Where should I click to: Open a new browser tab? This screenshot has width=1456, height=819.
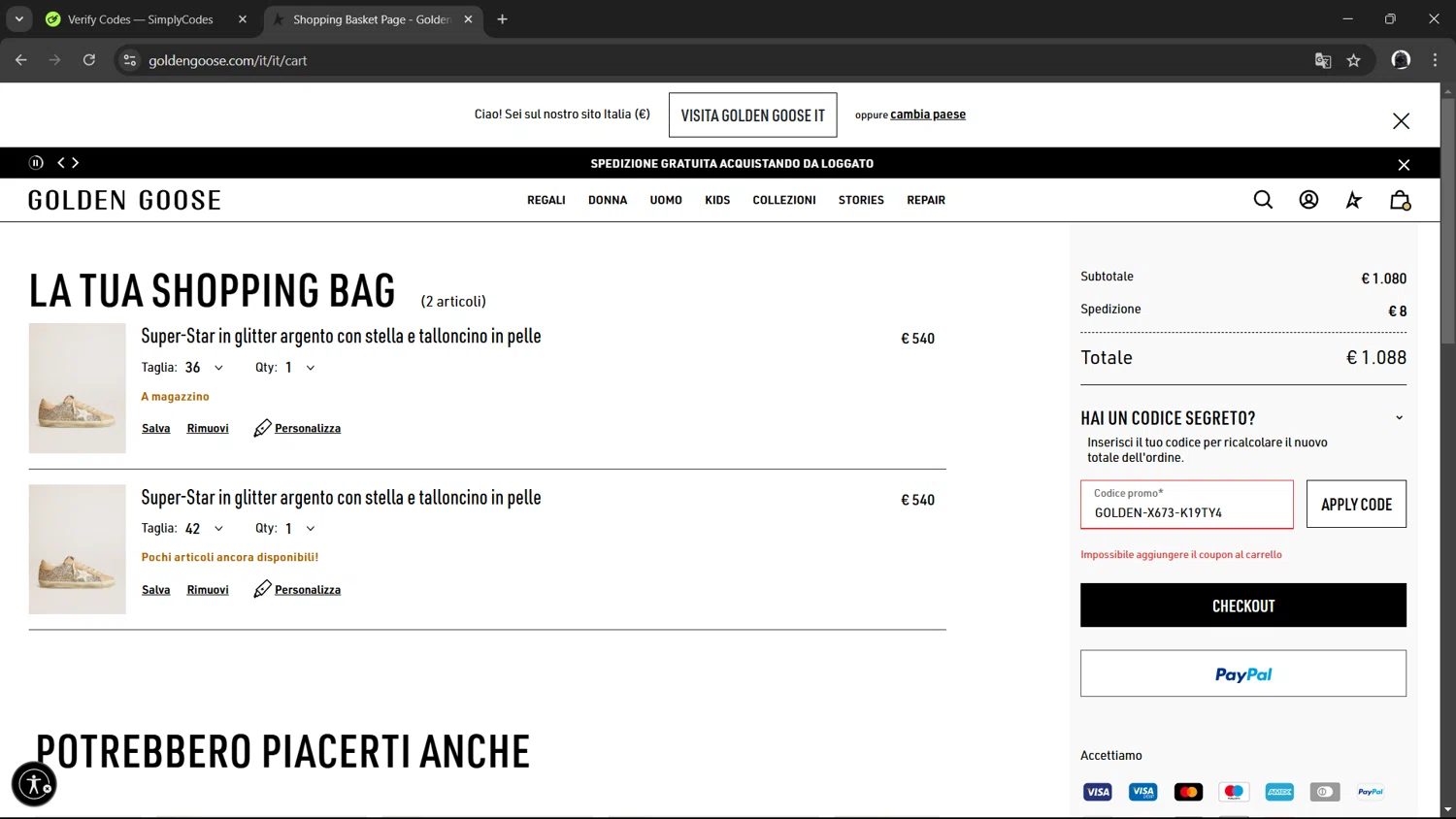click(x=502, y=19)
